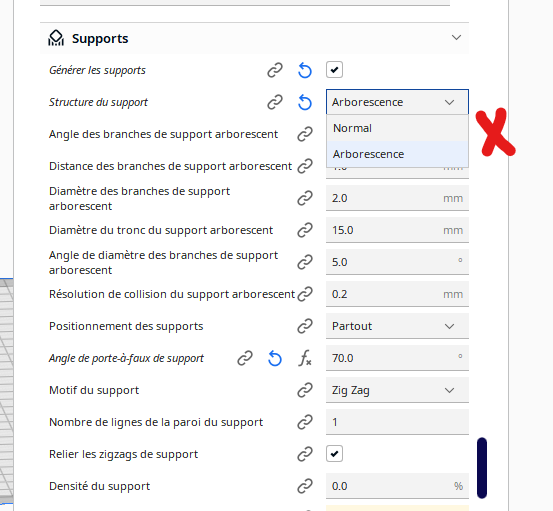Viewport: 553px width, 511px height.
Task: Reset the Générer les supports setting
Action: point(305,70)
